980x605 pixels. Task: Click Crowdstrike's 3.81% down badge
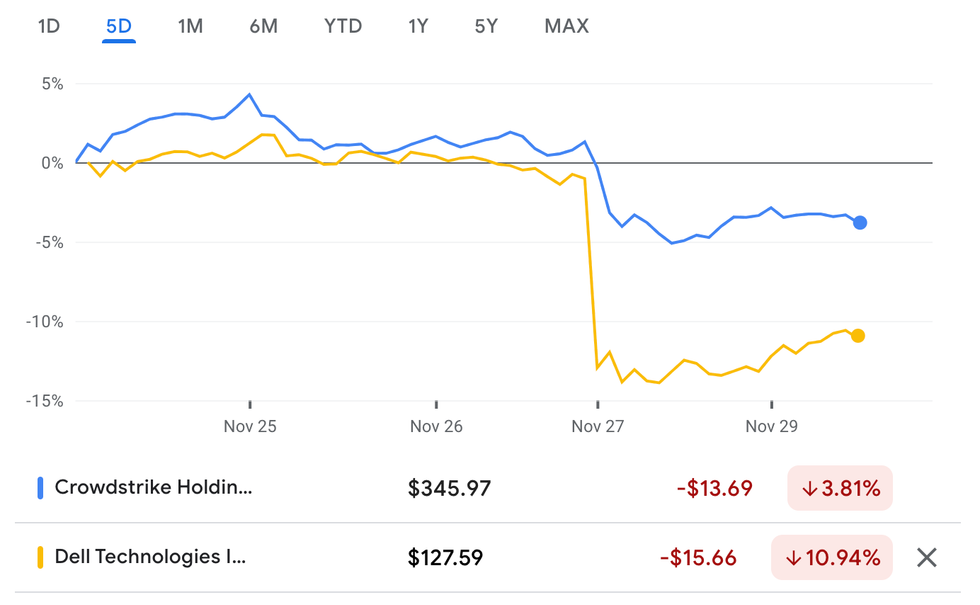[x=840, y=488]
